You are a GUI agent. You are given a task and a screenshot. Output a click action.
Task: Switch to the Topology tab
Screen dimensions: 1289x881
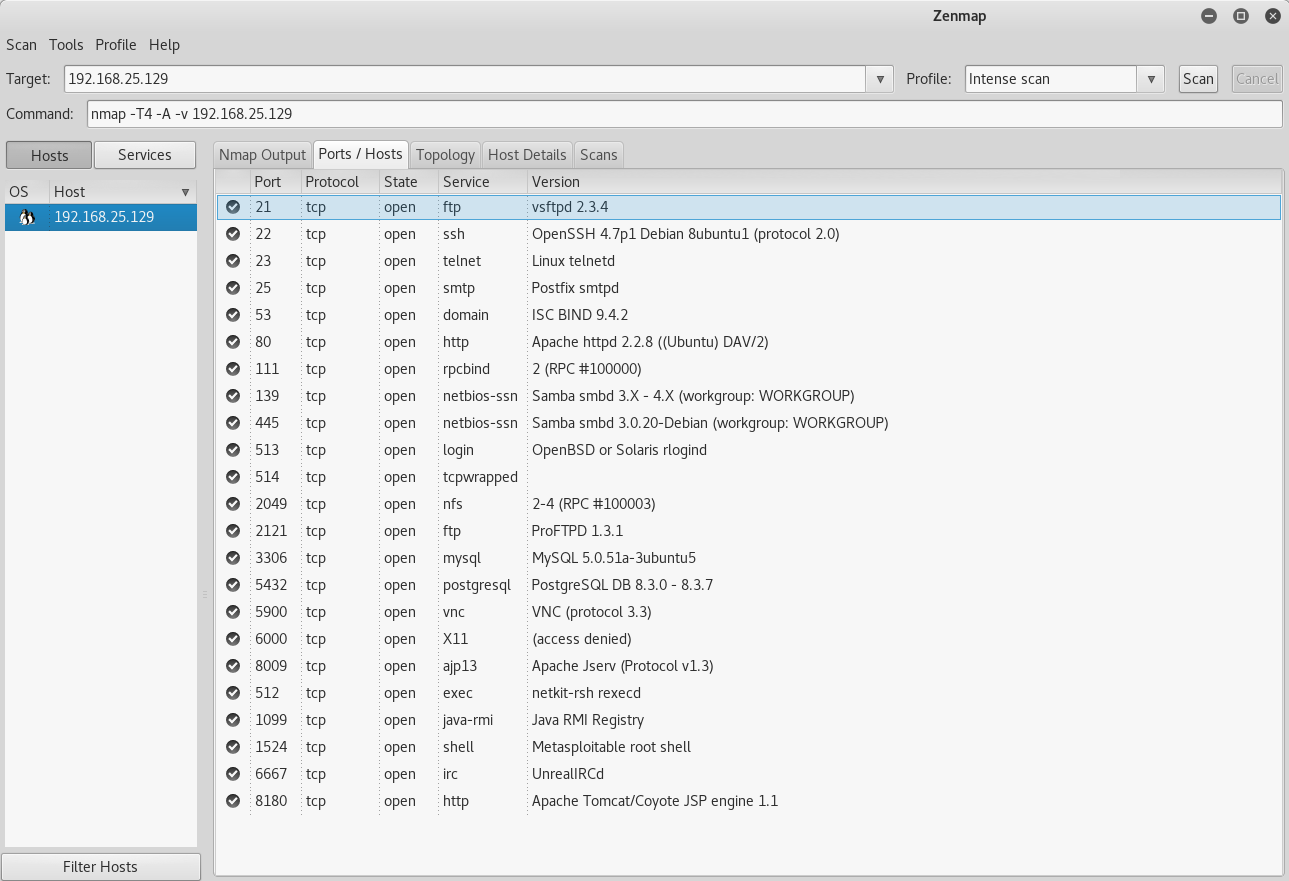point(445,155)
